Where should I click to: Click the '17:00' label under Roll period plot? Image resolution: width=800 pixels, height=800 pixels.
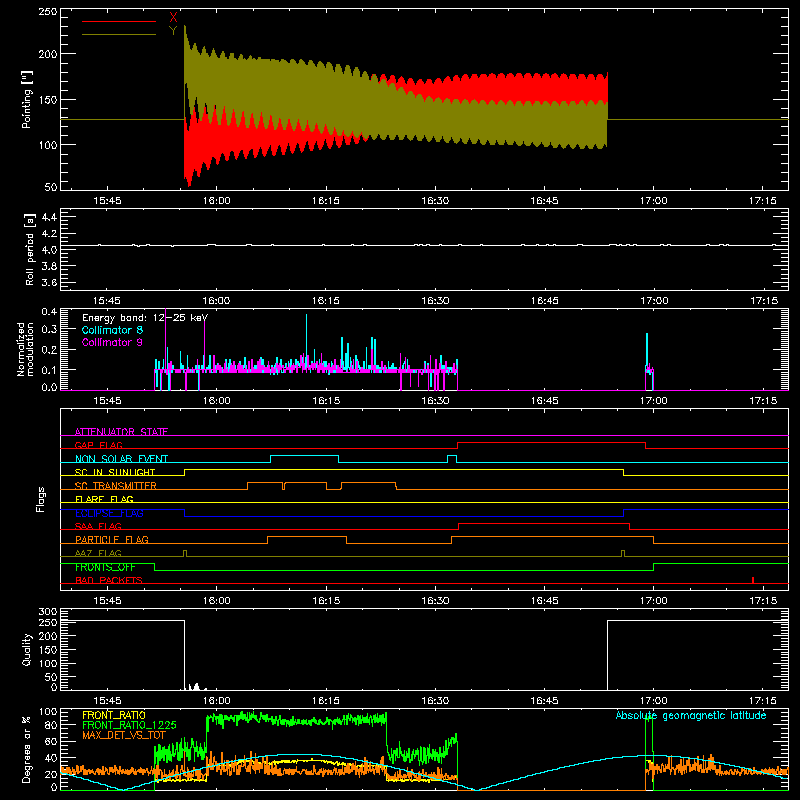[x=654, y=301]
